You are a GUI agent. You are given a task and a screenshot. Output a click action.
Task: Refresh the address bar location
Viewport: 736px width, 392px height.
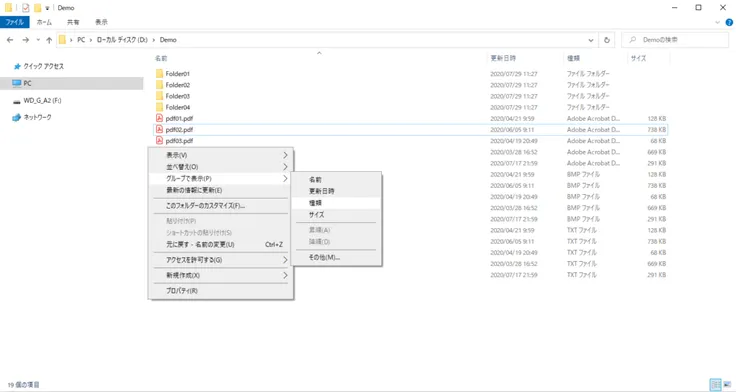tap(606, 40)
